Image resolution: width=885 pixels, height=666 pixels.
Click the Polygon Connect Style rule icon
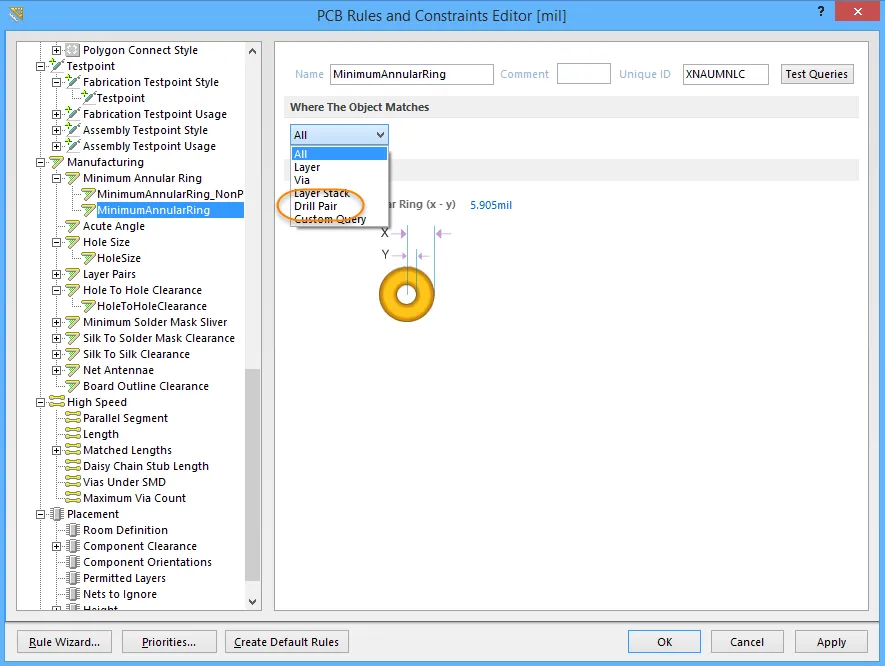click(x=72, y=50)
